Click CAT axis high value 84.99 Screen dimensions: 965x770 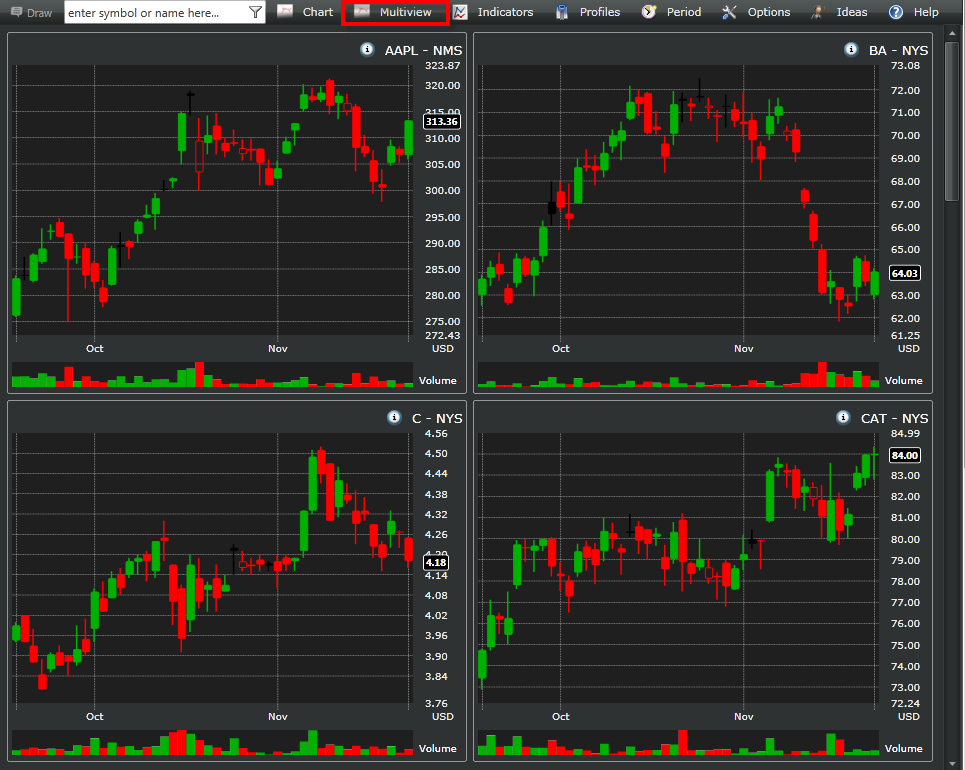[x=905, y=433]
